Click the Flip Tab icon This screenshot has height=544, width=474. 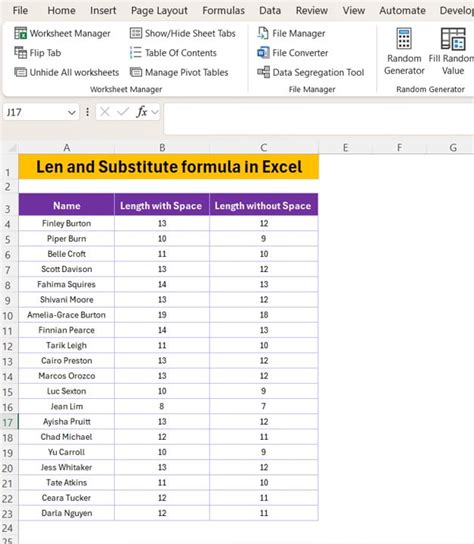click(x=20, y=53)
